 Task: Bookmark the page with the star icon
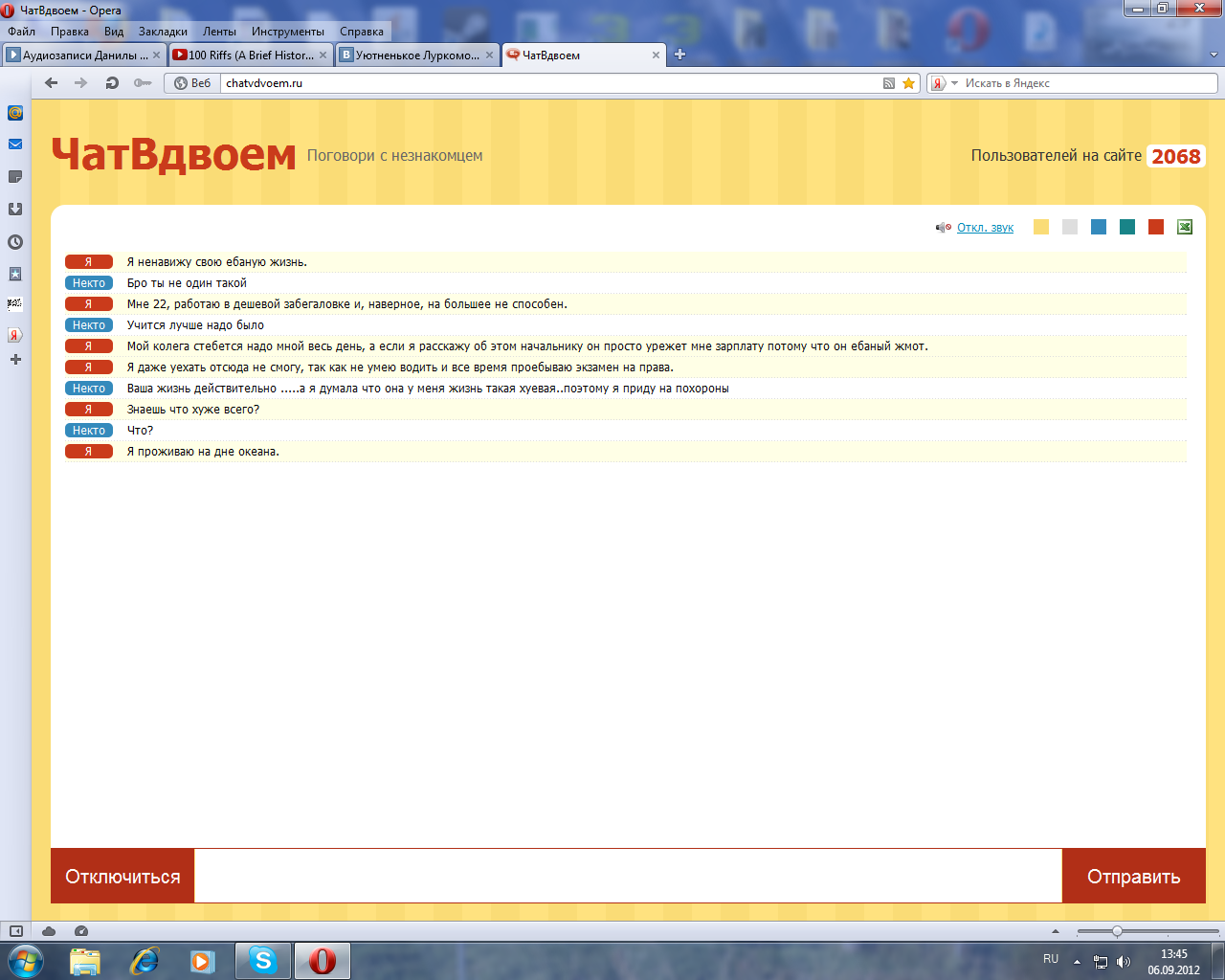(x=909, y=83)
